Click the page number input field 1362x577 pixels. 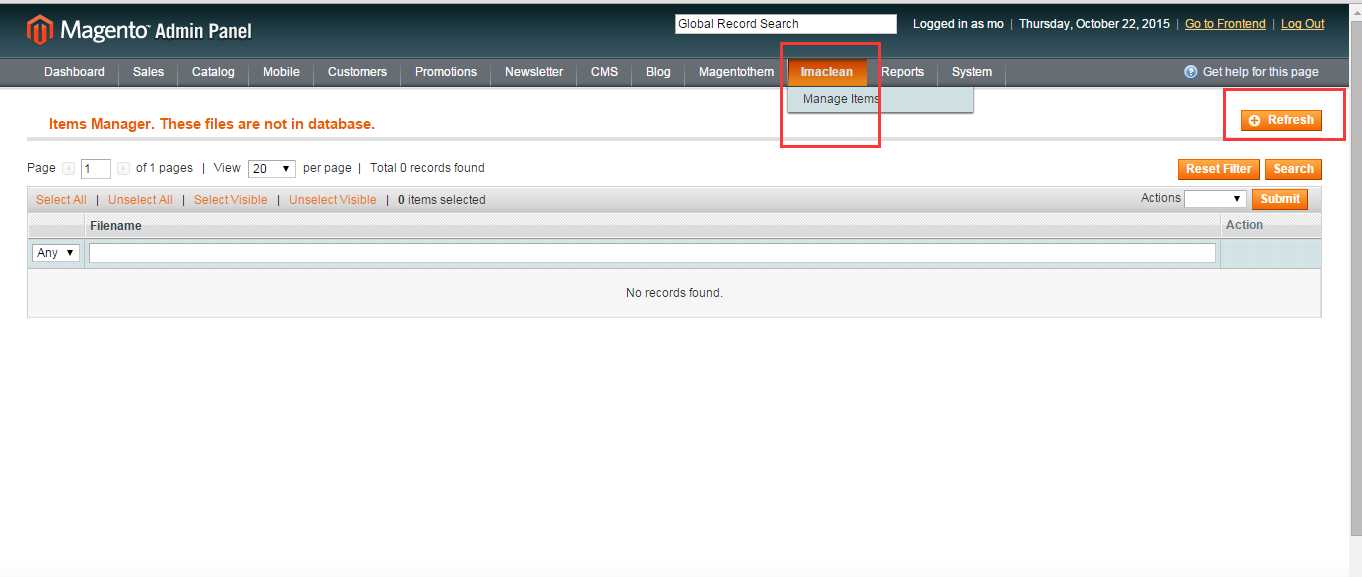point(96,169)
